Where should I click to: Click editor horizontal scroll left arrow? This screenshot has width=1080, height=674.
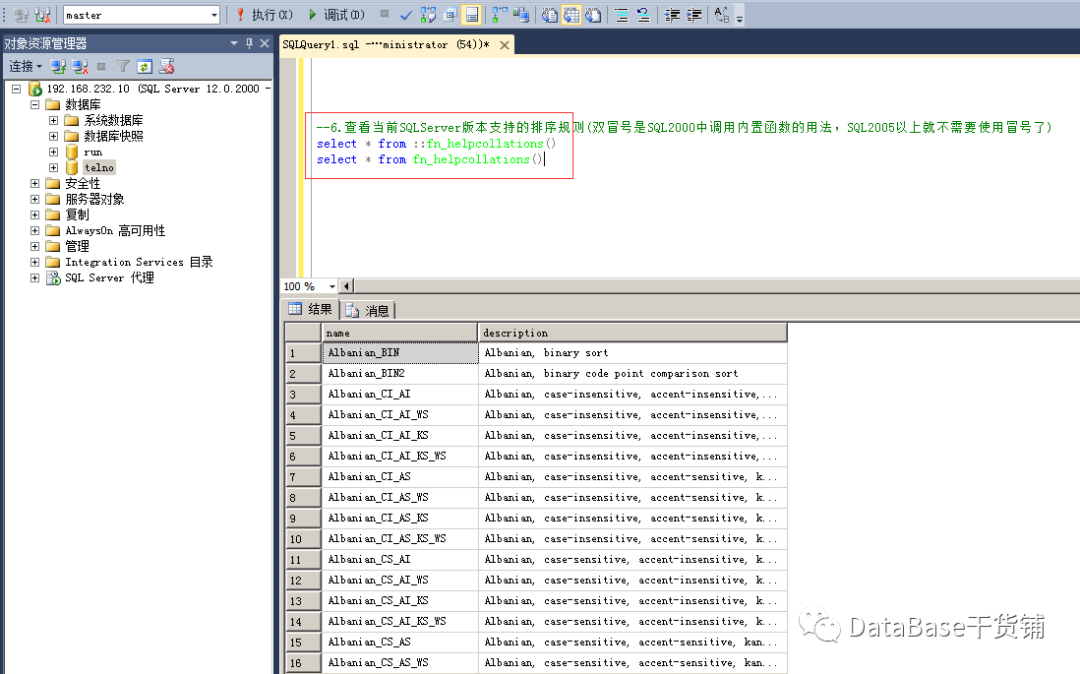coord(346,286)
